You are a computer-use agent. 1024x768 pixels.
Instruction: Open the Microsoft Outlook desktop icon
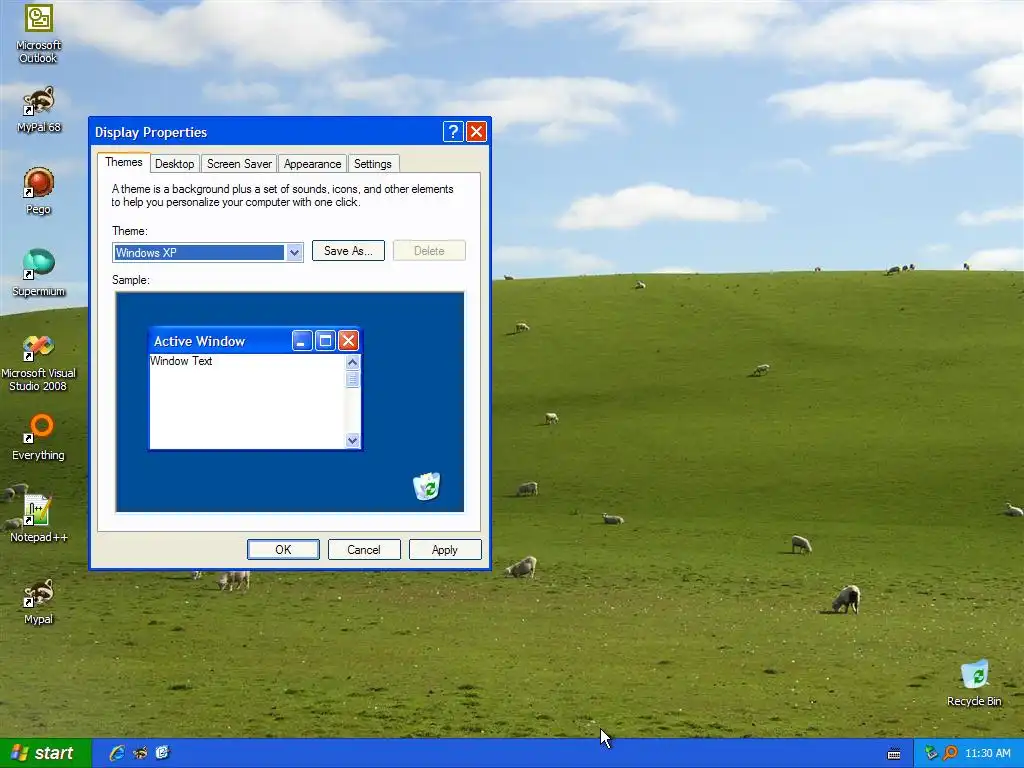pos(39,34)
